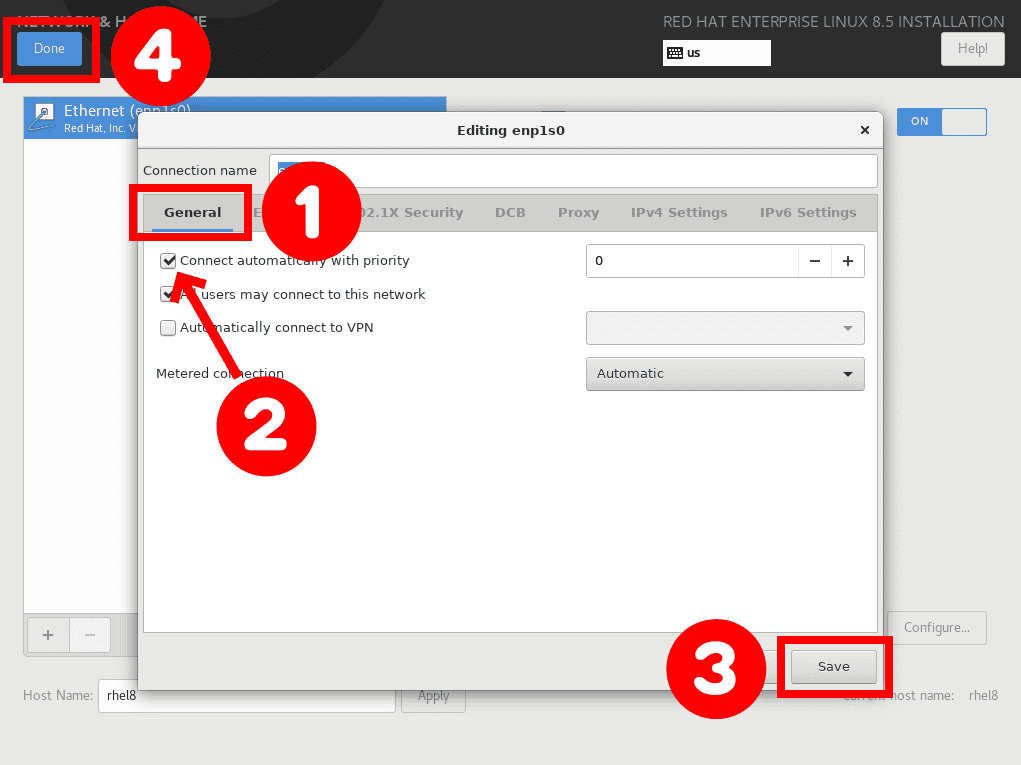Open the IPv4 Settings tab
The height and width of the screenshot is (765, 1021).
tap(678, 212)
